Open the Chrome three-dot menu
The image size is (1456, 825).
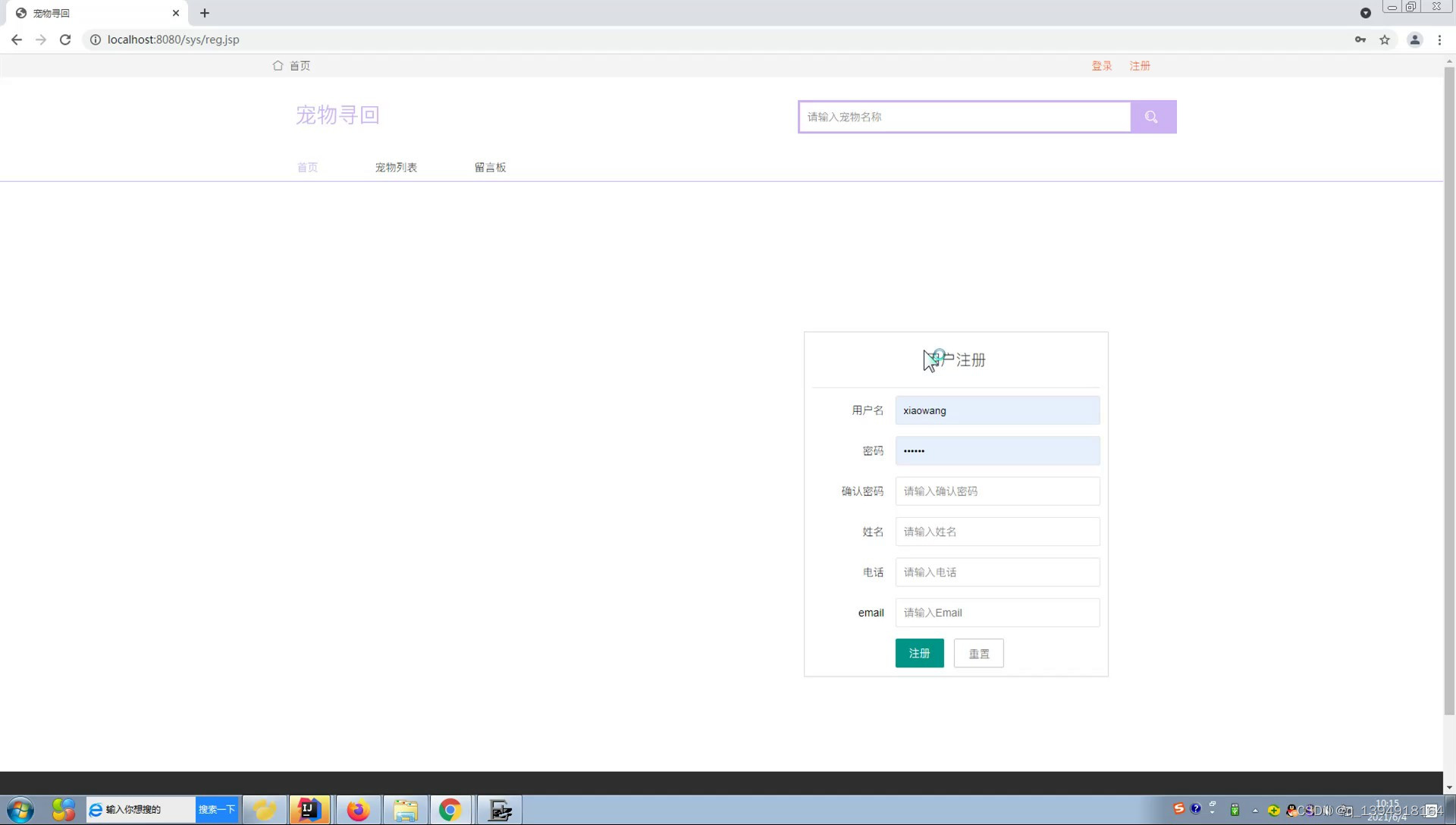(1439, 39)
